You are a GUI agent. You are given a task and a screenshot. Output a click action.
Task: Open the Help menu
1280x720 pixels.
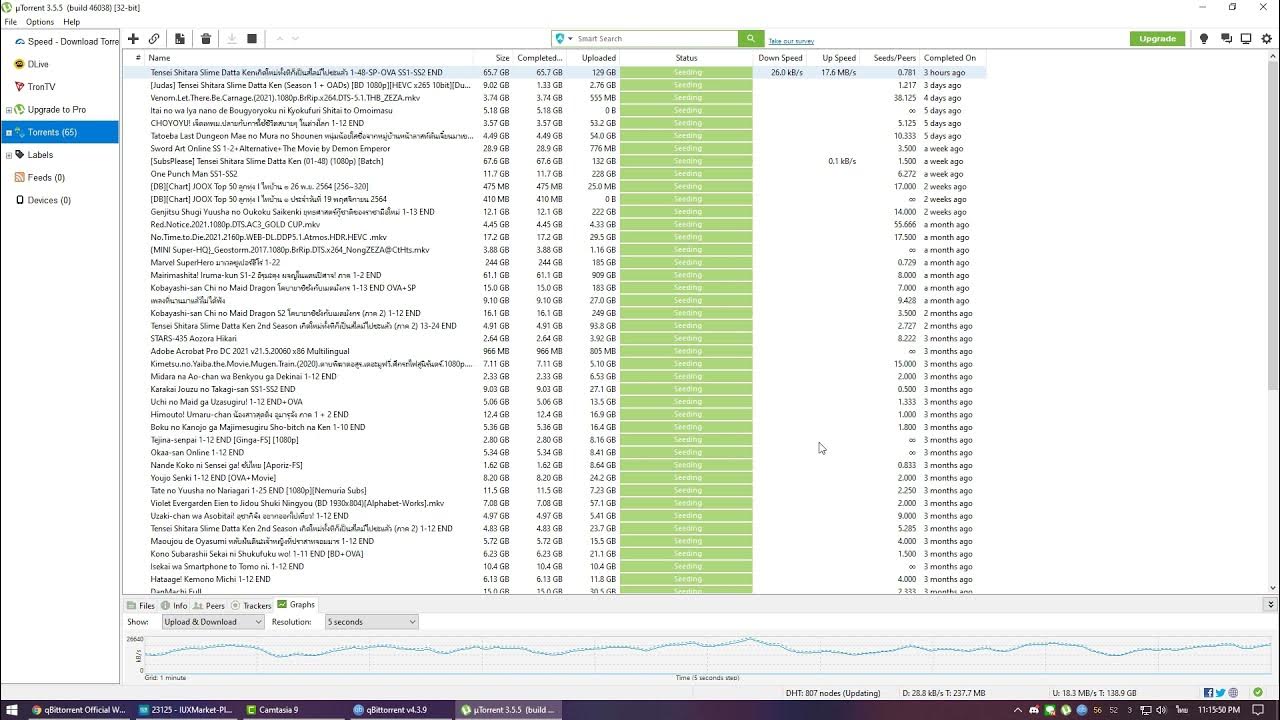click(x=71, y=22)
